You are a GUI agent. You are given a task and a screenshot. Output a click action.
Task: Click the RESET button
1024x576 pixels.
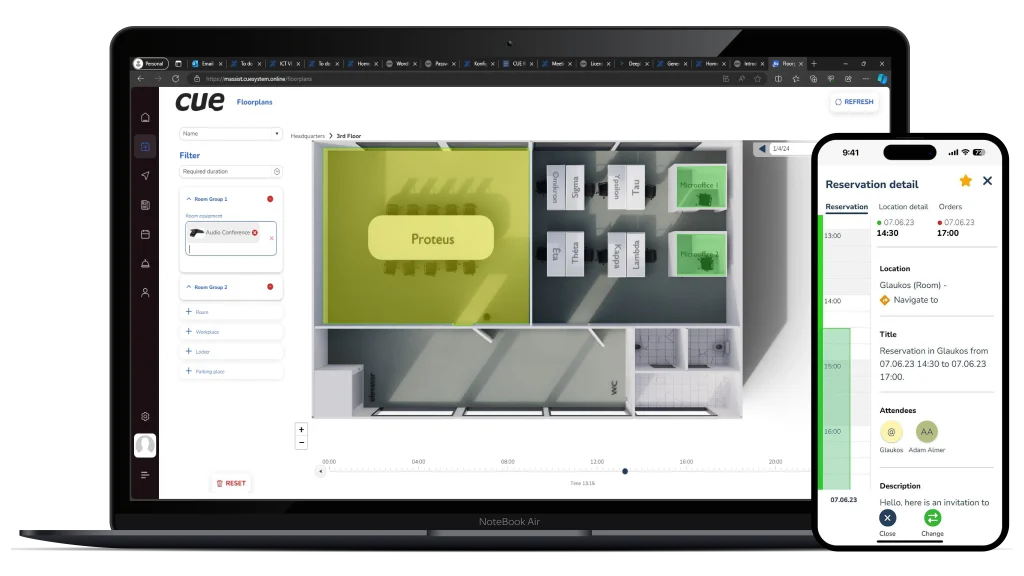231,483
